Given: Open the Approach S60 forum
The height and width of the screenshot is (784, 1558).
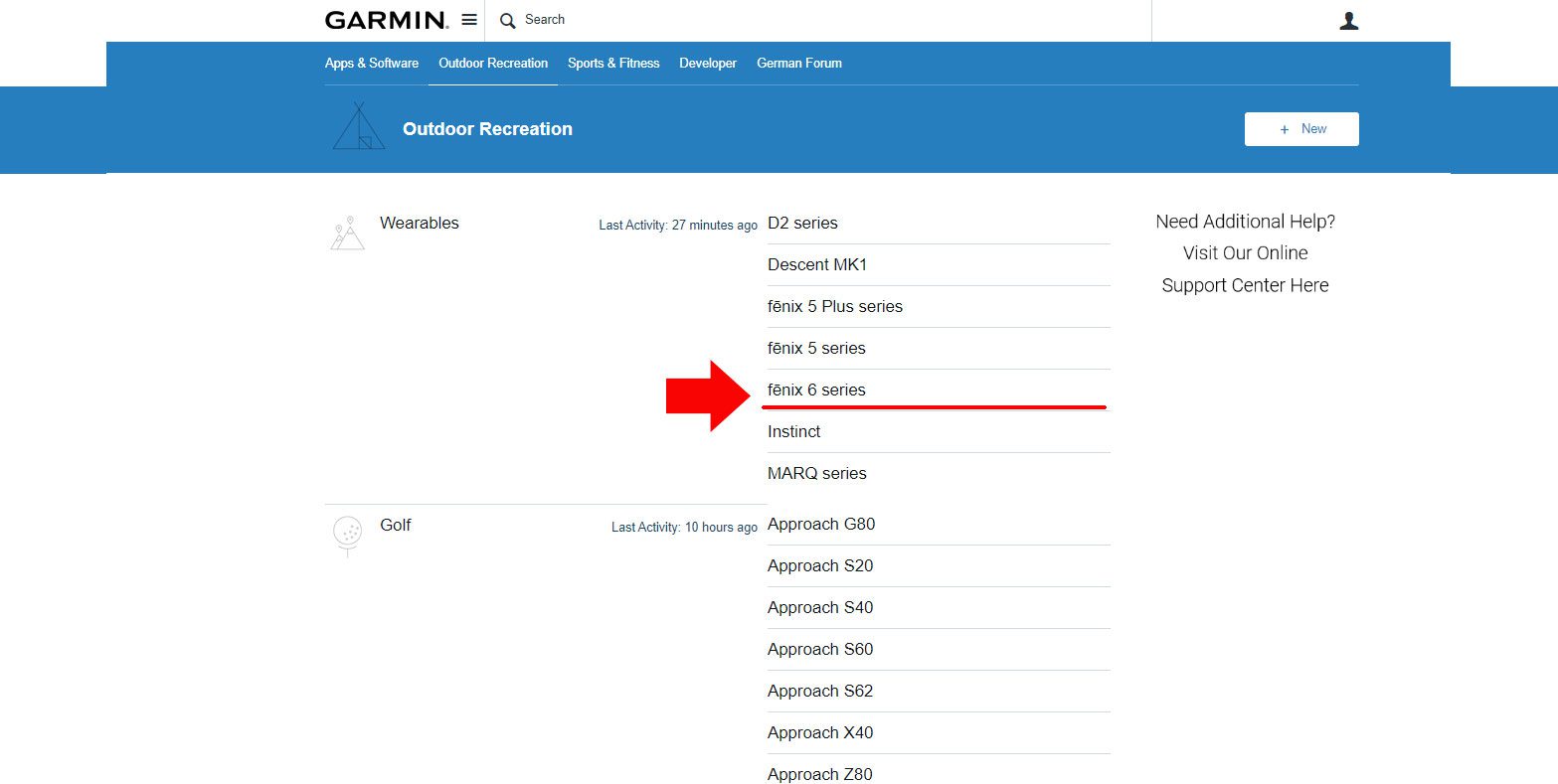Looking at the screenshot, I should [820, 649].
